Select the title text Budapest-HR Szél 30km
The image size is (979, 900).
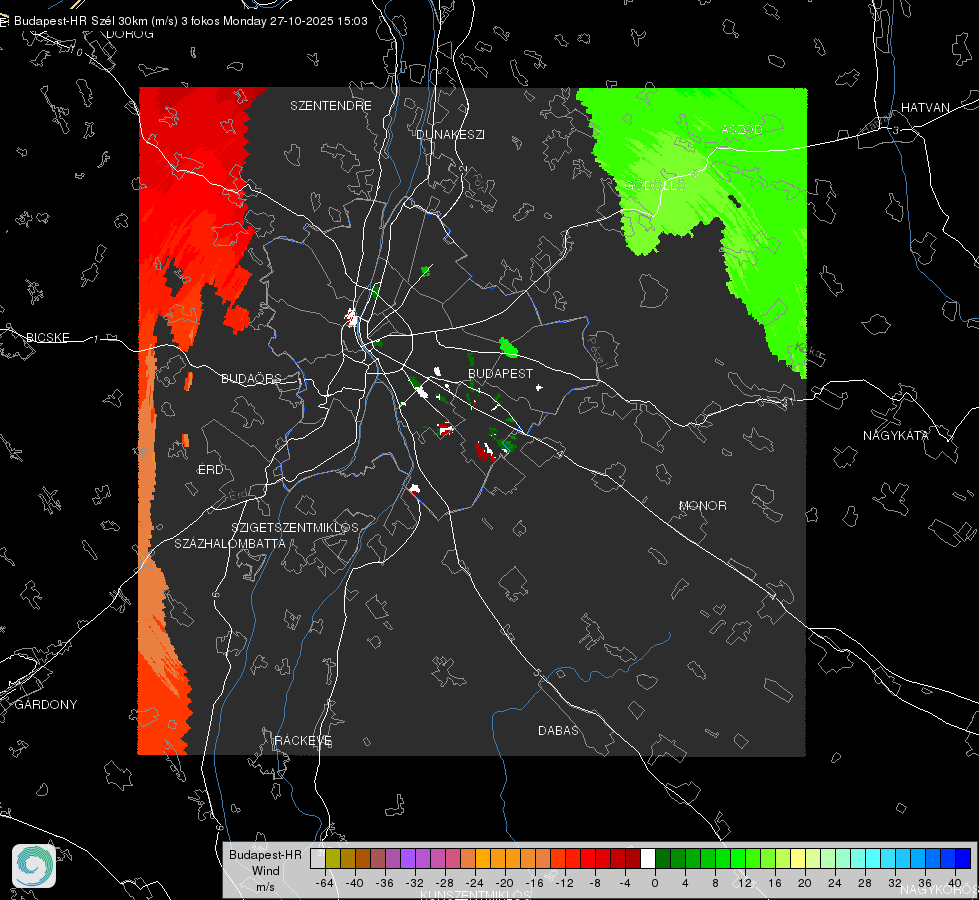(x=81, y=21)
